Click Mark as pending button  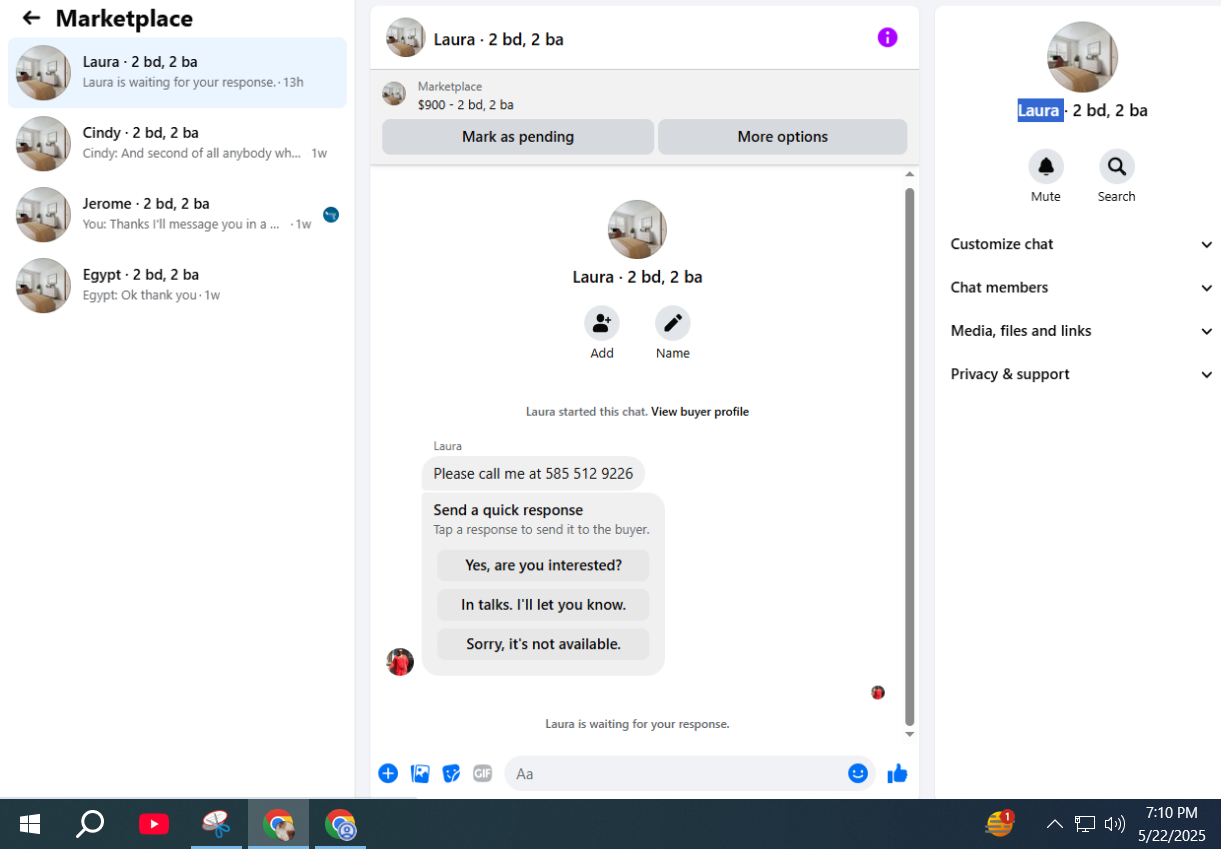[518, 137]
